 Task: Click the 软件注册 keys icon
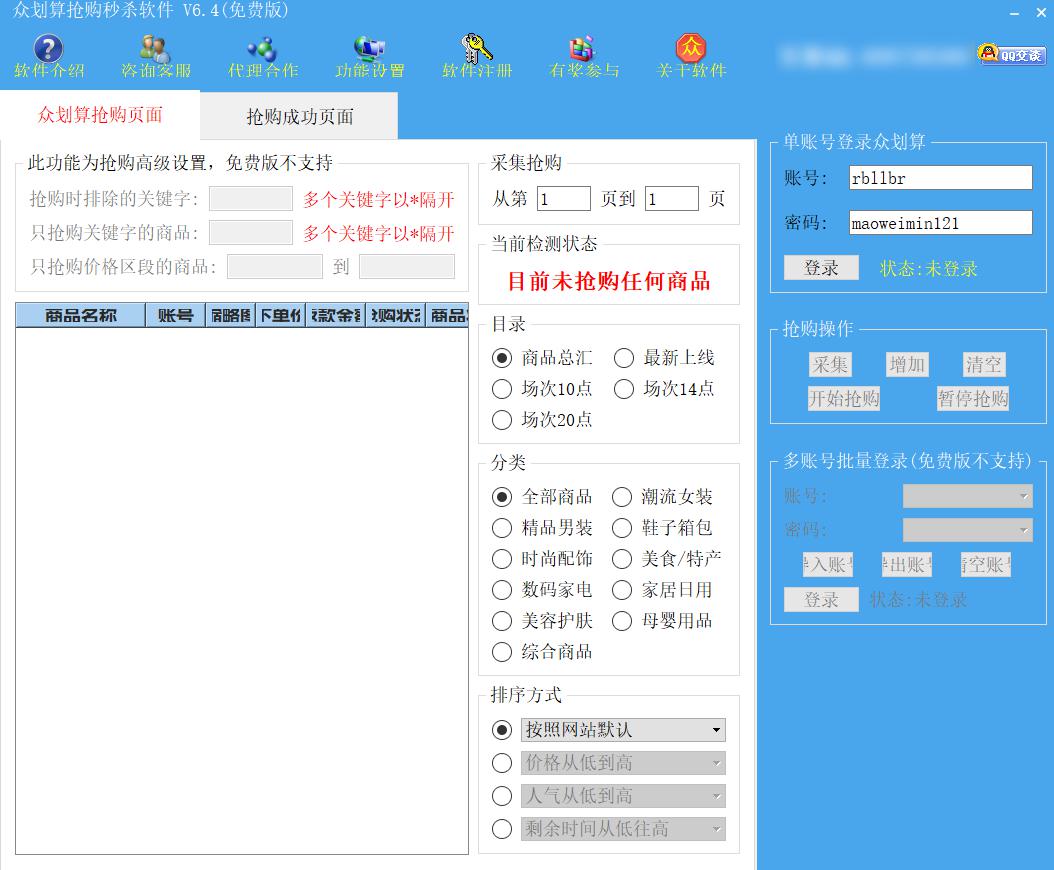(477, 50)
